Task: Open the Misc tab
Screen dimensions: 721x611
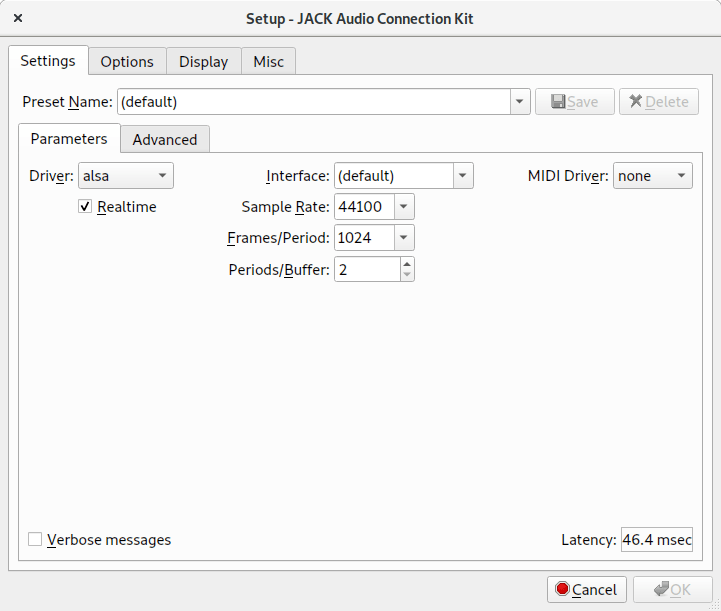Action: point(269,62)
